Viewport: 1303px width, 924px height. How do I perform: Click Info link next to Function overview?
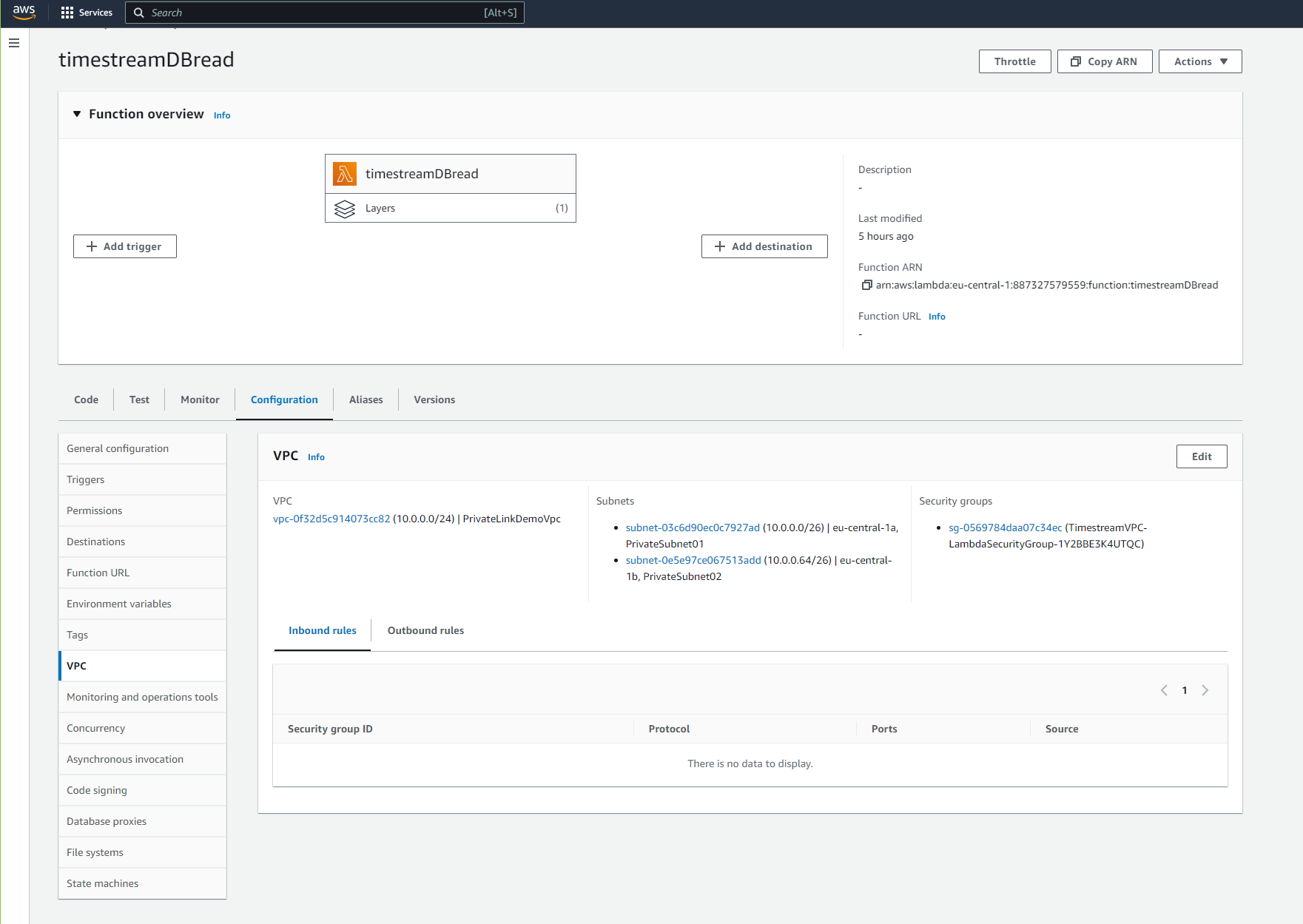coord(222,115)
